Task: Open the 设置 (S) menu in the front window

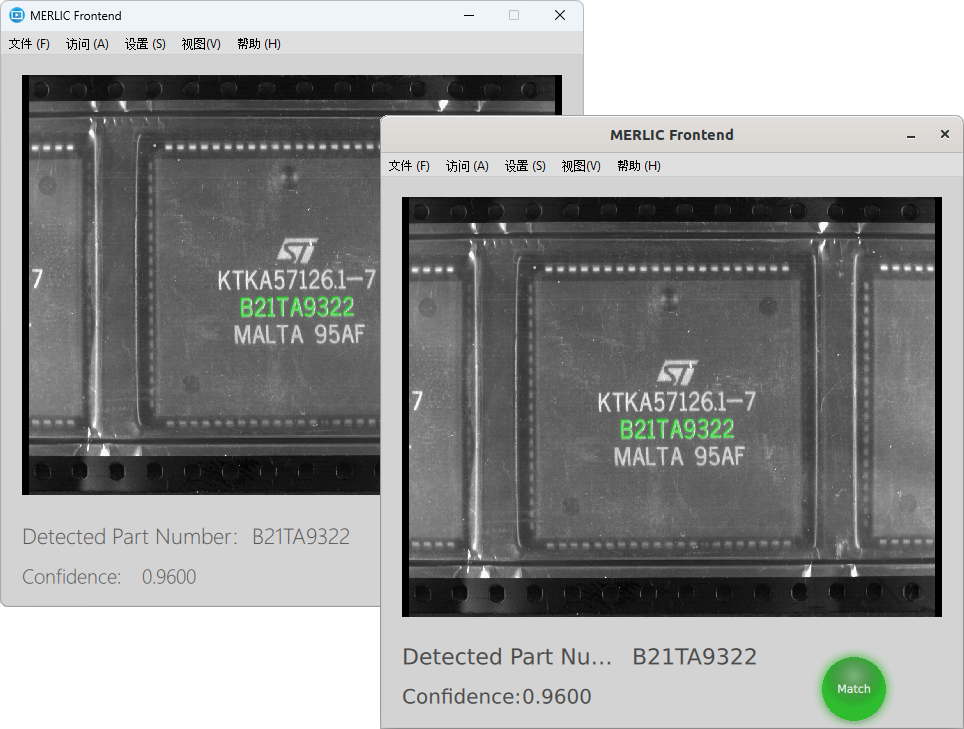Action: pos(525,166)
